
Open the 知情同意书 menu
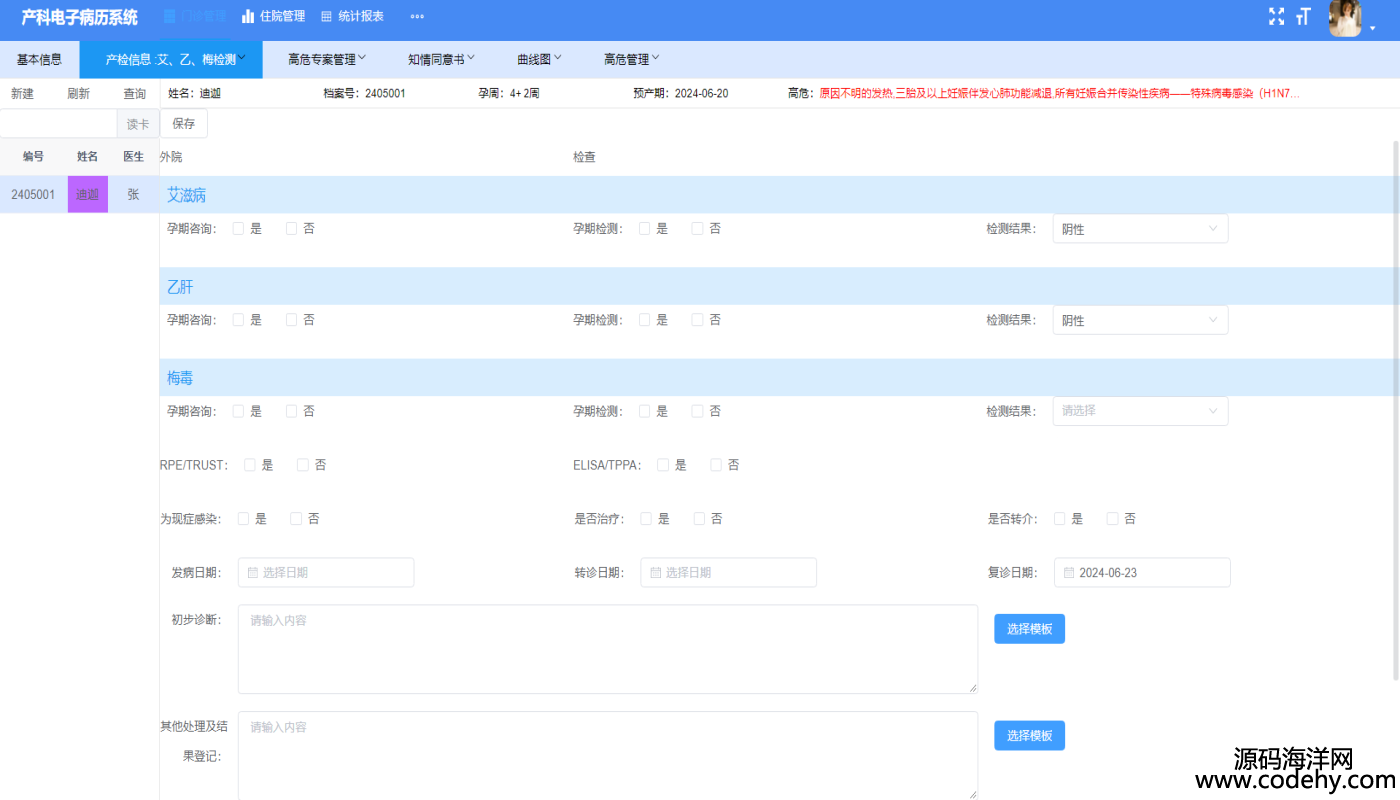tap(441, 59)
